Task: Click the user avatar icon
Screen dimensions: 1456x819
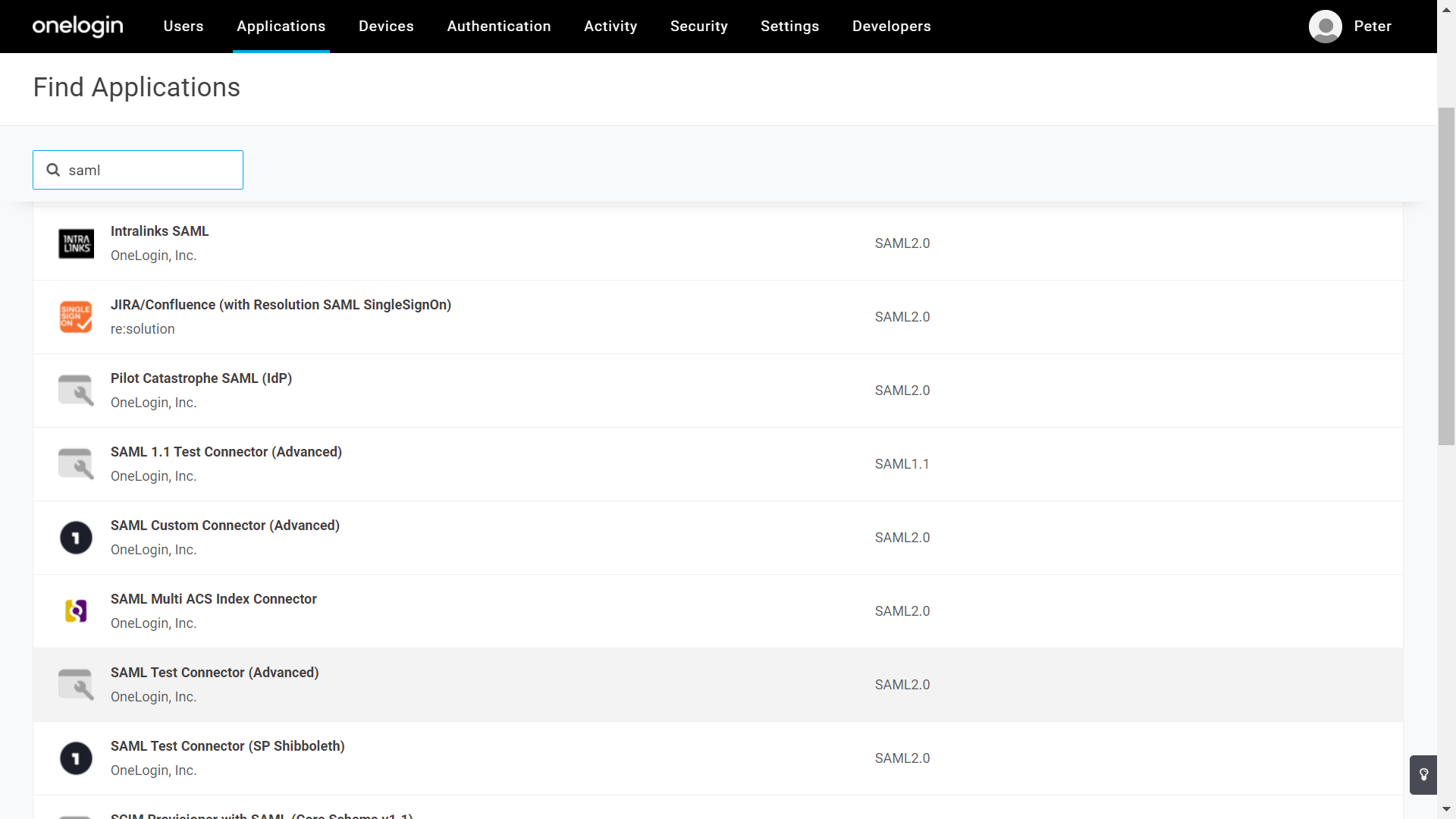Action: point(1325,27)
